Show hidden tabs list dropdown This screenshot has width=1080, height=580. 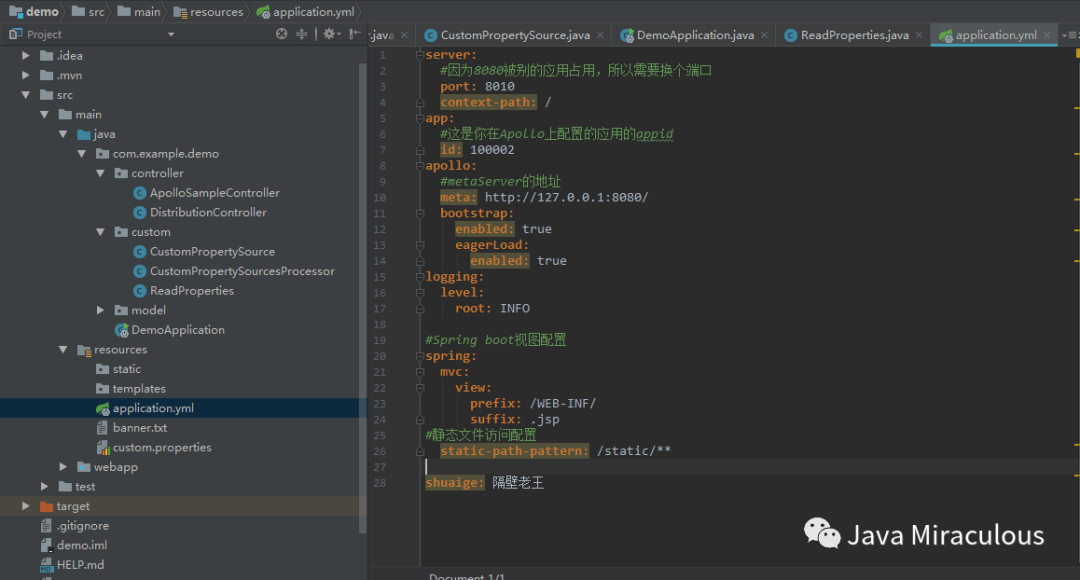tap(1070, 35)
